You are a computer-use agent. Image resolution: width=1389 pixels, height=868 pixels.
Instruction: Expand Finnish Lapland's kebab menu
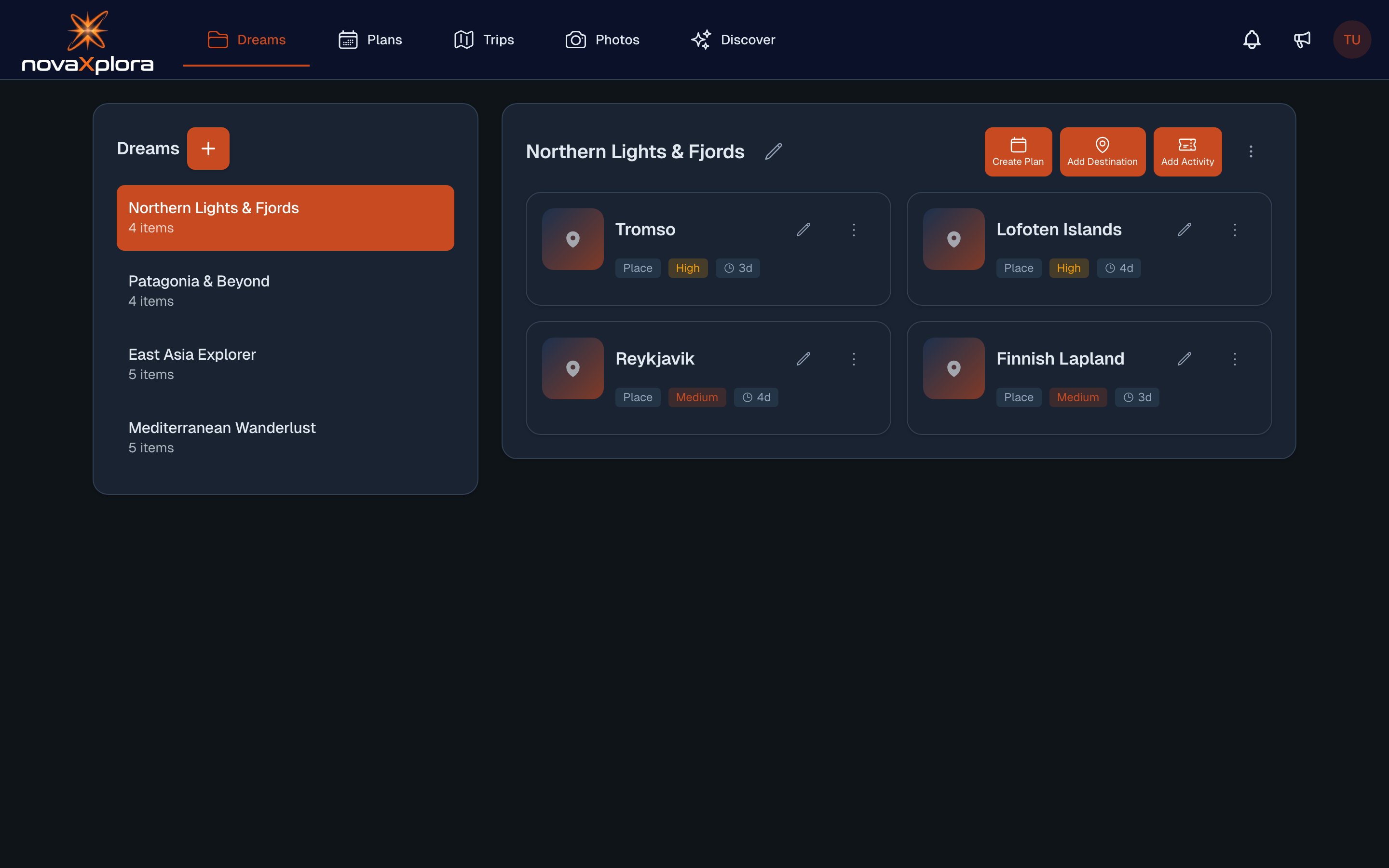click(x=1235, y=359)
